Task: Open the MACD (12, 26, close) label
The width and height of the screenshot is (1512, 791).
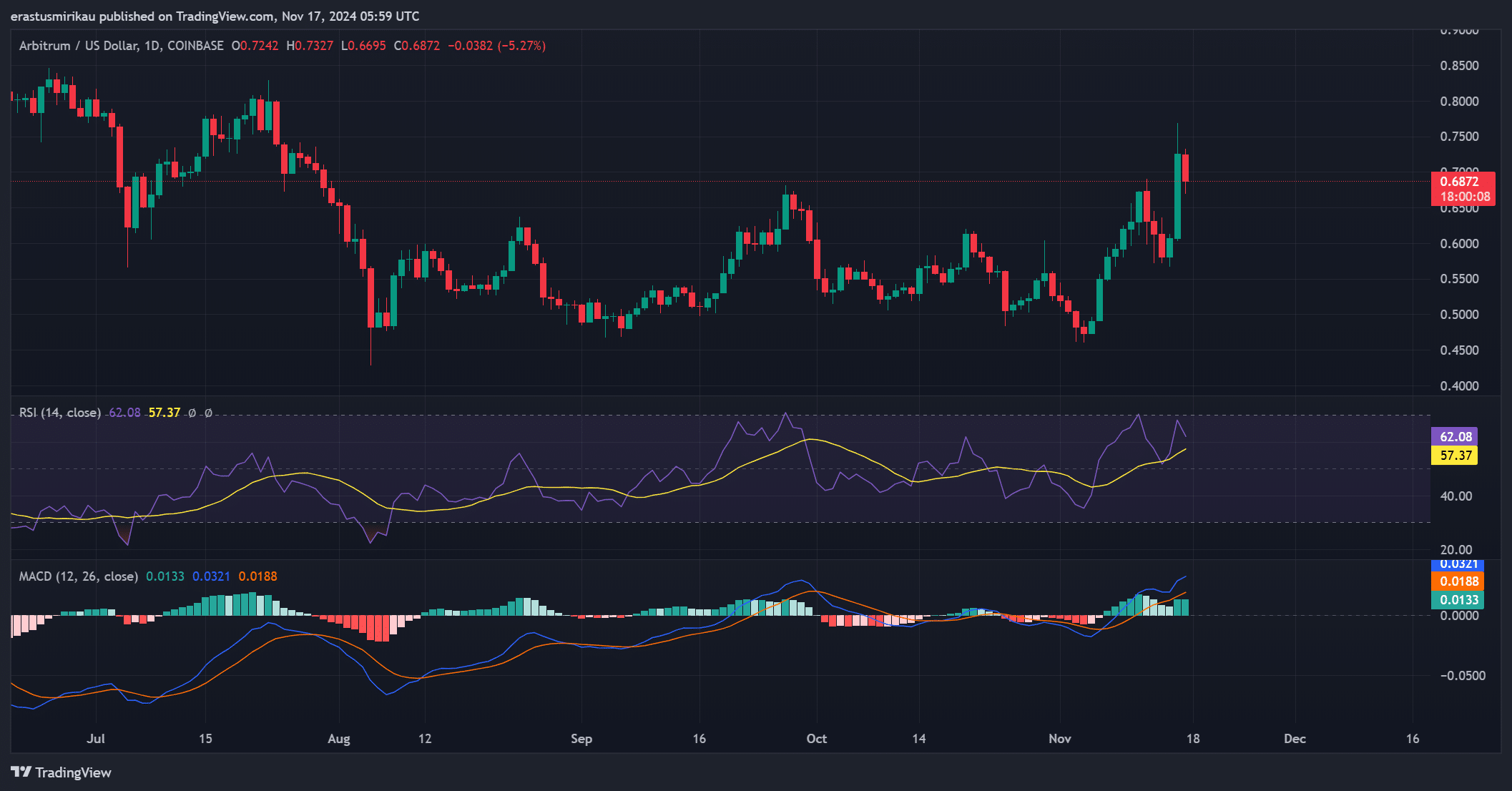Action: 78,576
